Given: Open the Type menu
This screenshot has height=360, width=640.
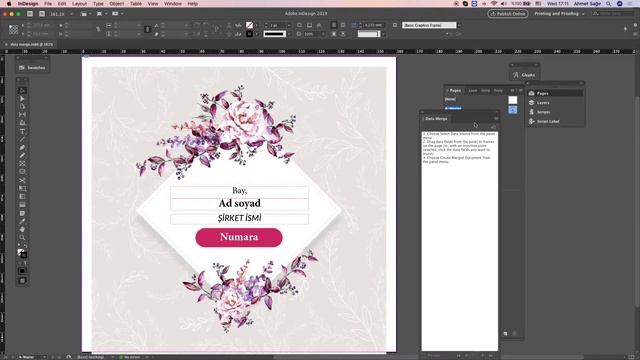Looking at the screenshot, I should tap(98, 4).
